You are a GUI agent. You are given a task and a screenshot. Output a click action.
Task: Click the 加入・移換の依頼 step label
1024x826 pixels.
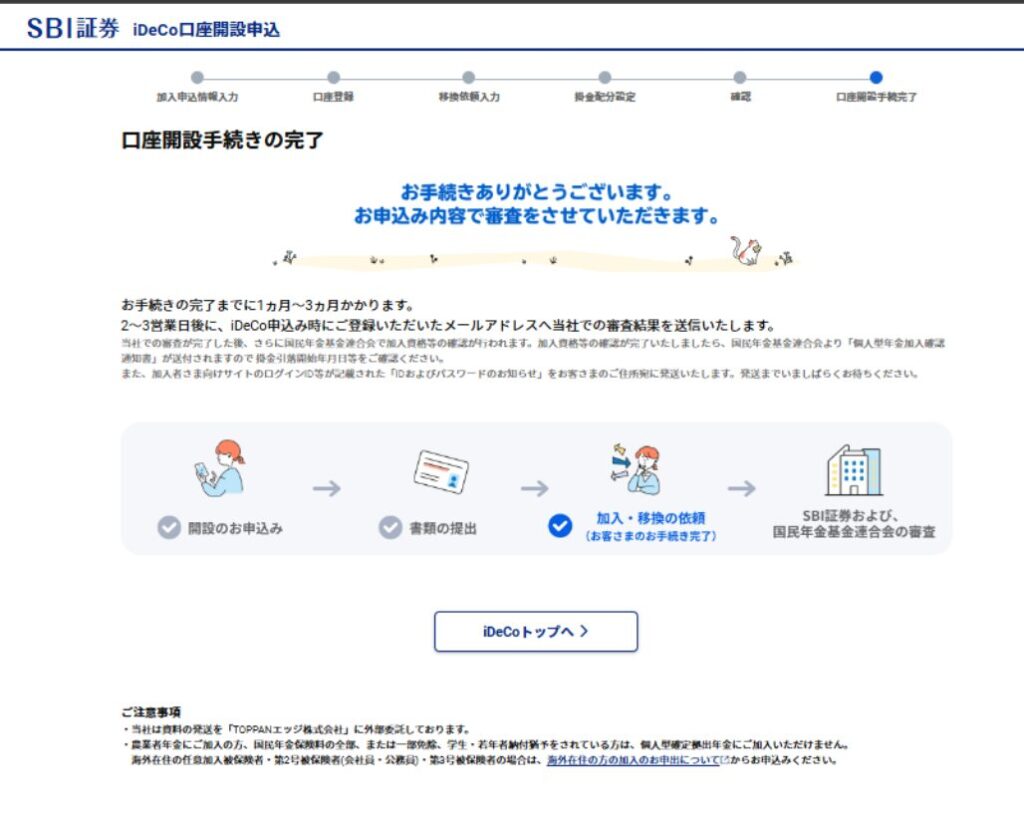(x=650, y=518)
